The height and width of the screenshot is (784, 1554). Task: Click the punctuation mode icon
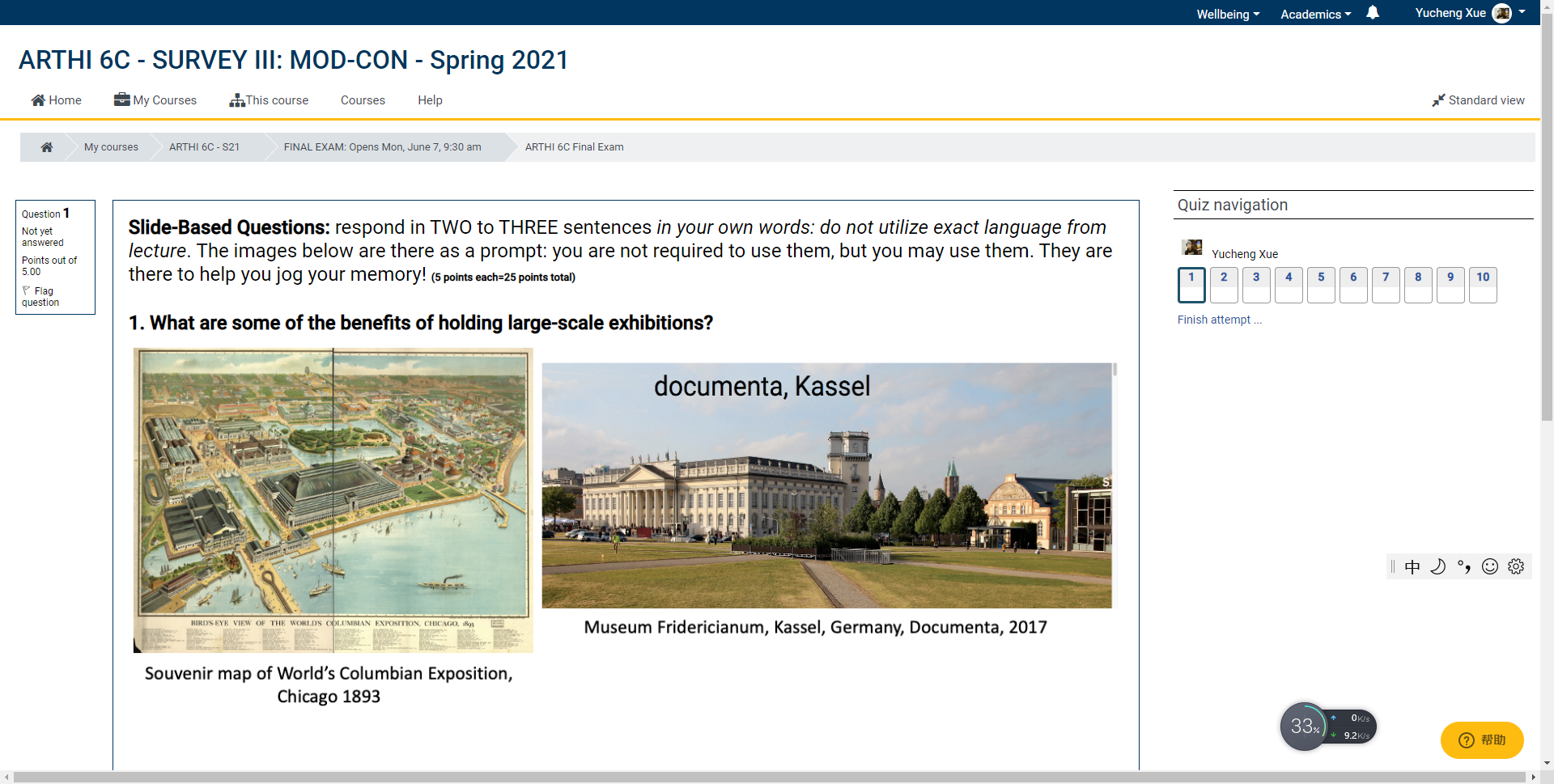1464,566
